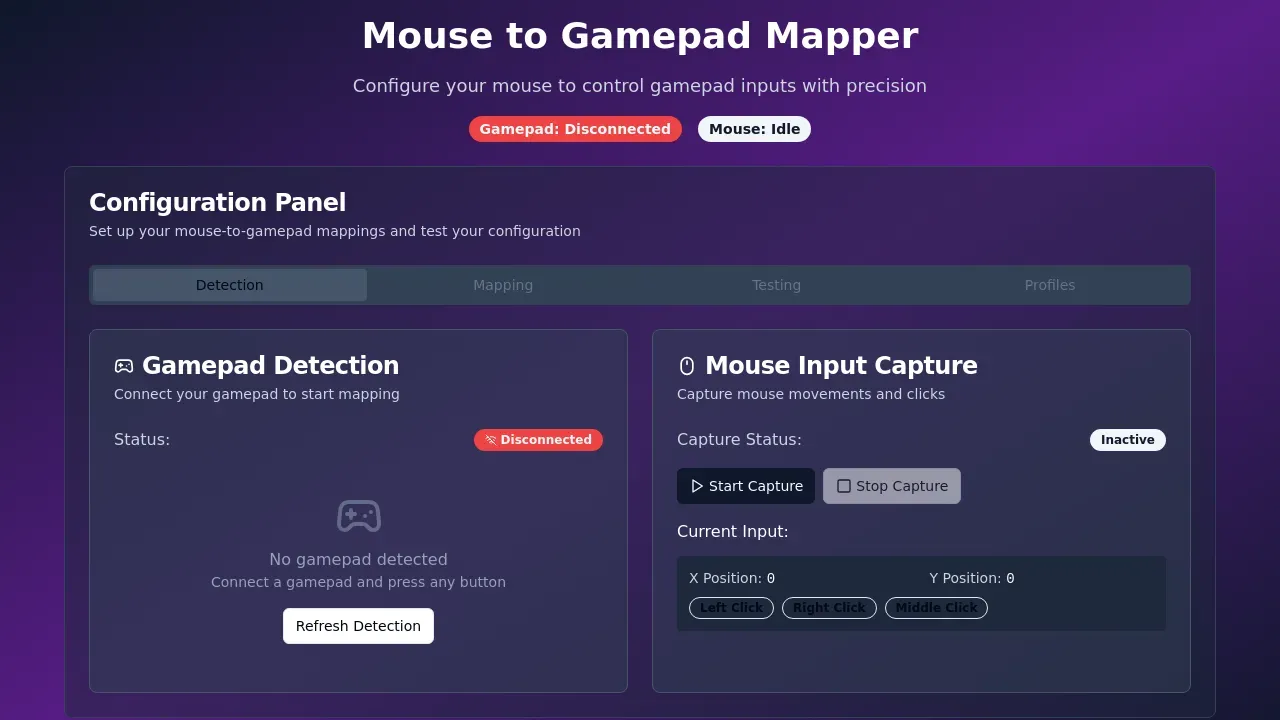Click the Inactive capture status badge
The height and width of the screenshot is (720, 1280).
point(1127,439)
